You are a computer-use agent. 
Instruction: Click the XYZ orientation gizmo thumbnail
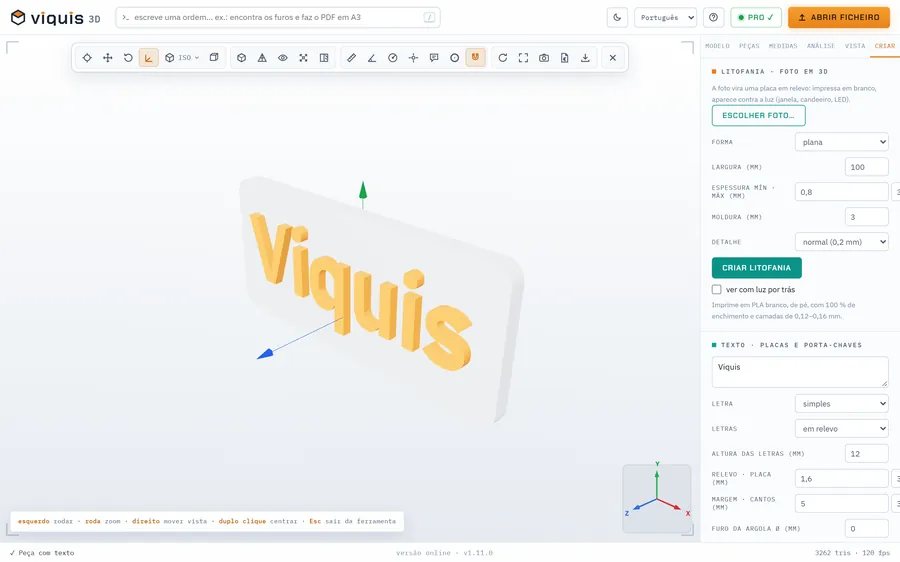click(x=657, y=498)
